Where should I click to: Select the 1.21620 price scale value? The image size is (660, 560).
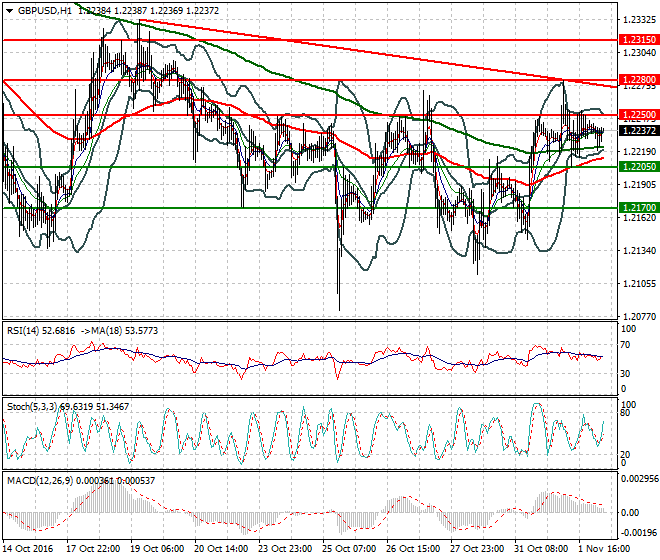(x=639, y=218)
